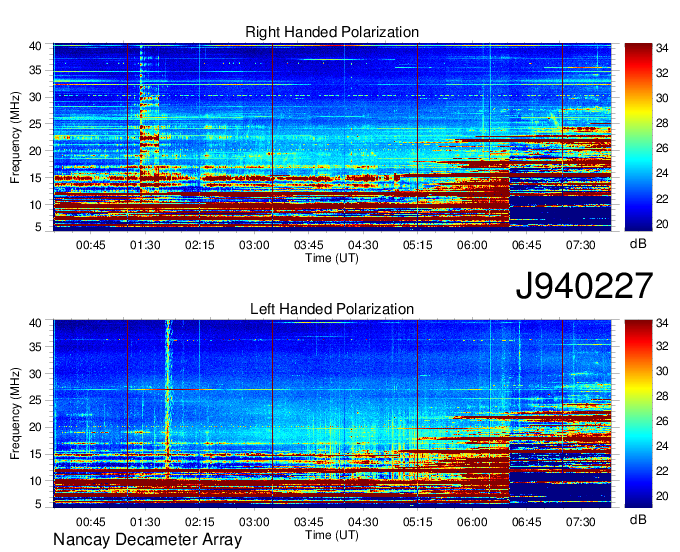Click "06:00" time tick under Left Handed plot
The image size is (680, 552).
tap(472, 522)
